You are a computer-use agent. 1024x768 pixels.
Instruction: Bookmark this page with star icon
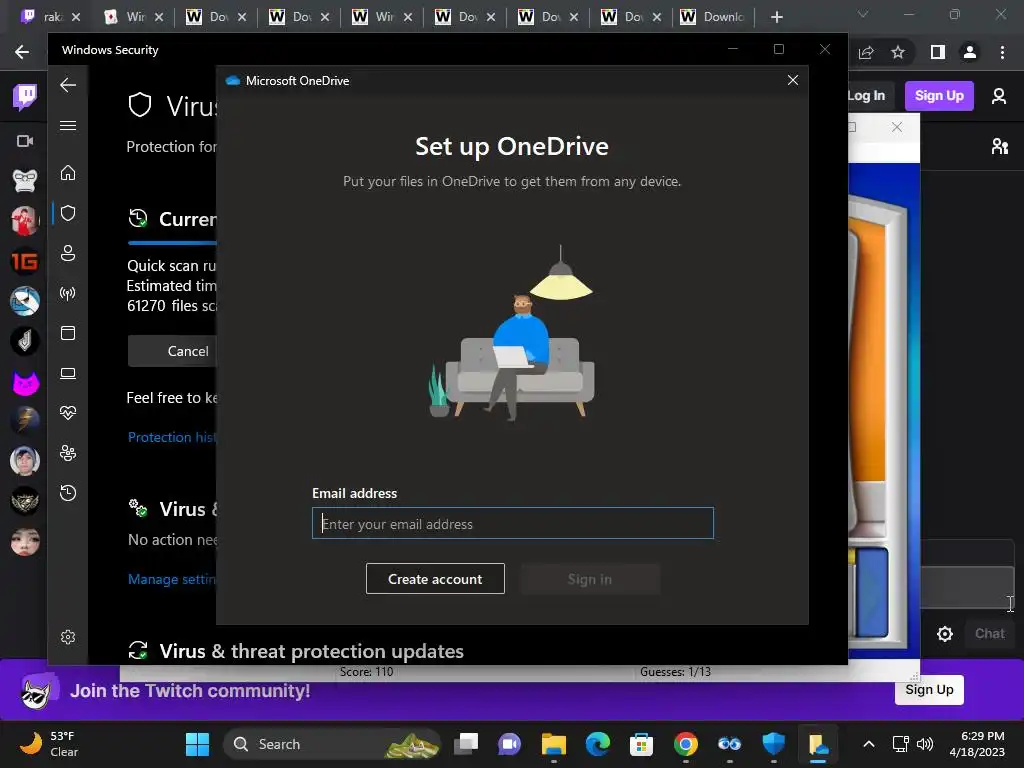(898, 52)
